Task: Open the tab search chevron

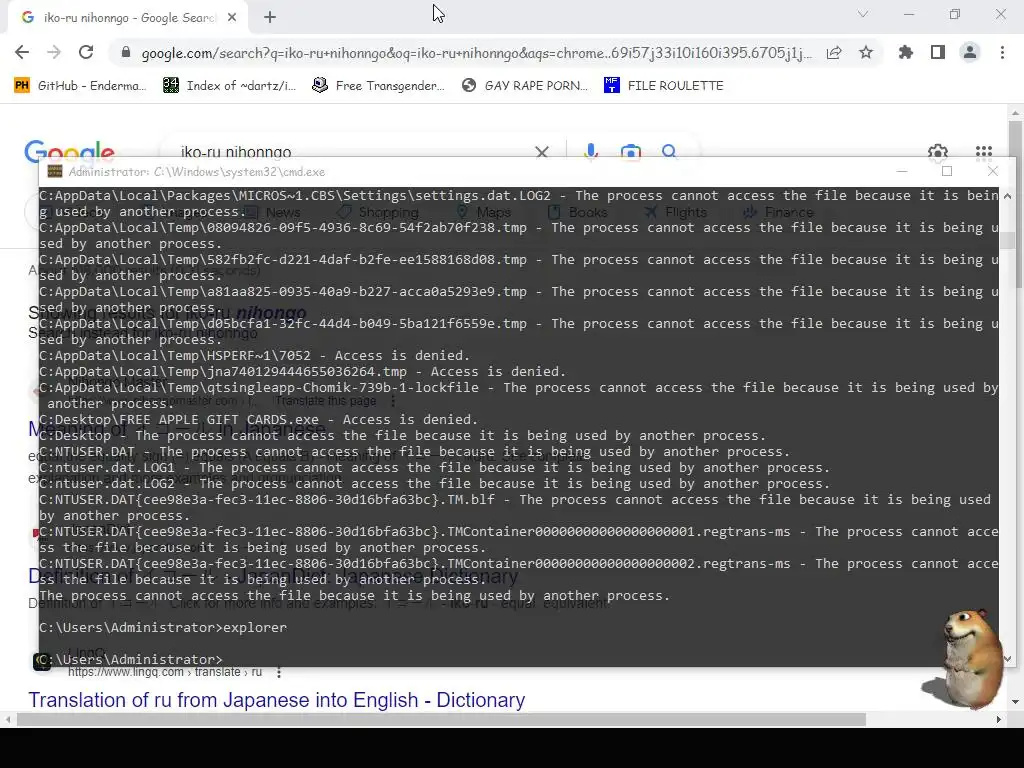Action: point(863,14)
